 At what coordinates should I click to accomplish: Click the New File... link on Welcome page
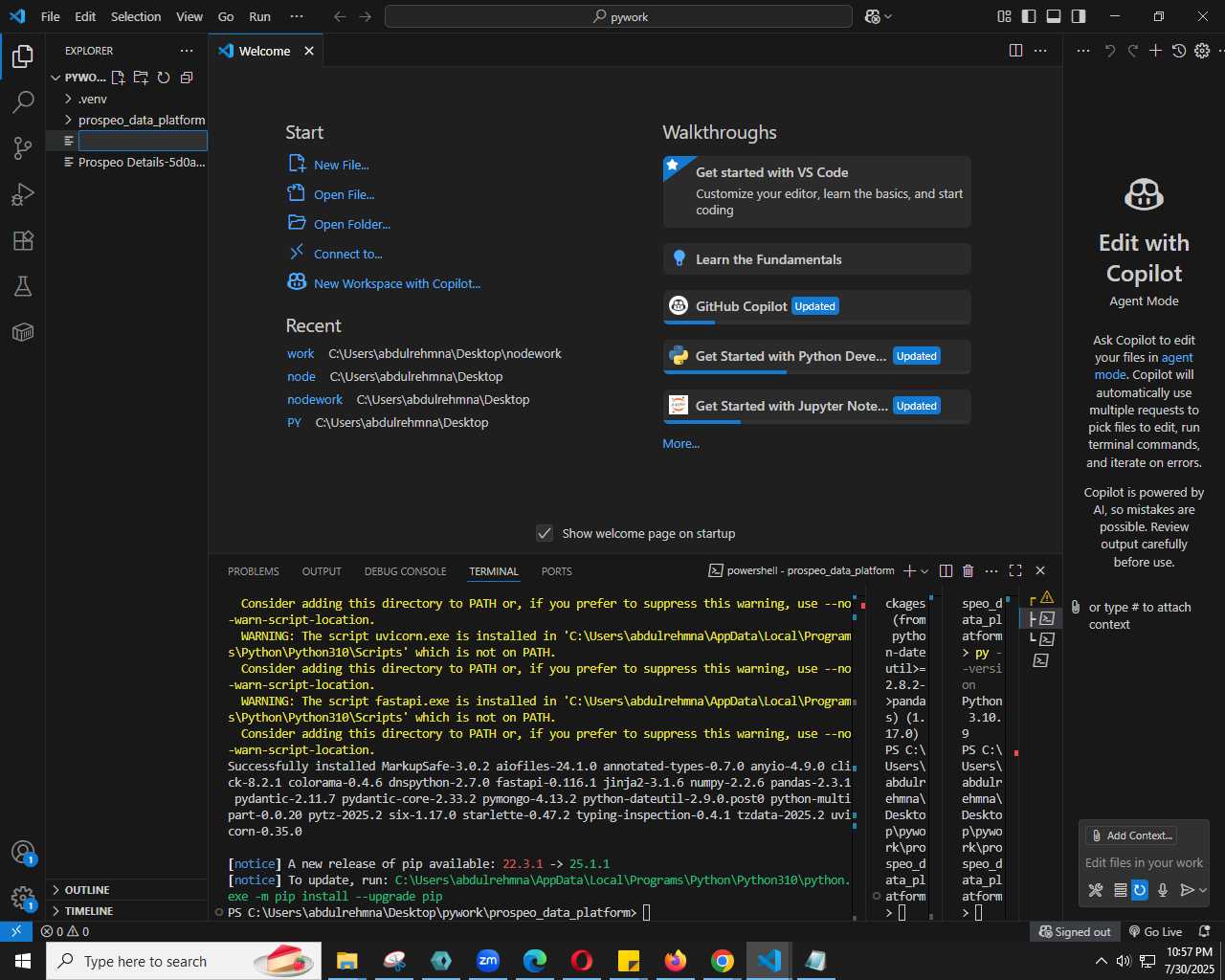pyautogui.click(x=341, y=165)
